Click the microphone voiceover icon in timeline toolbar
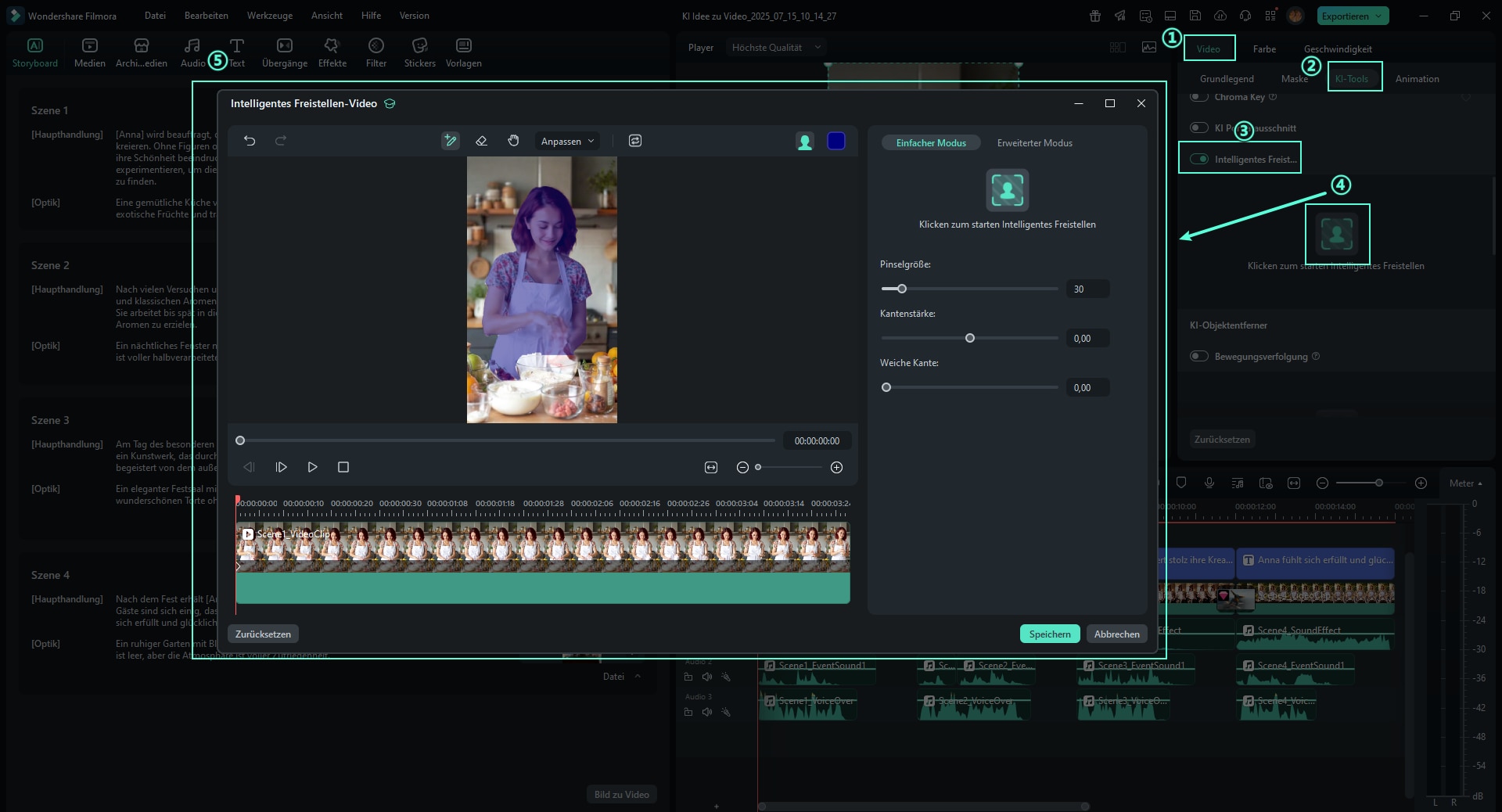 1209,483
